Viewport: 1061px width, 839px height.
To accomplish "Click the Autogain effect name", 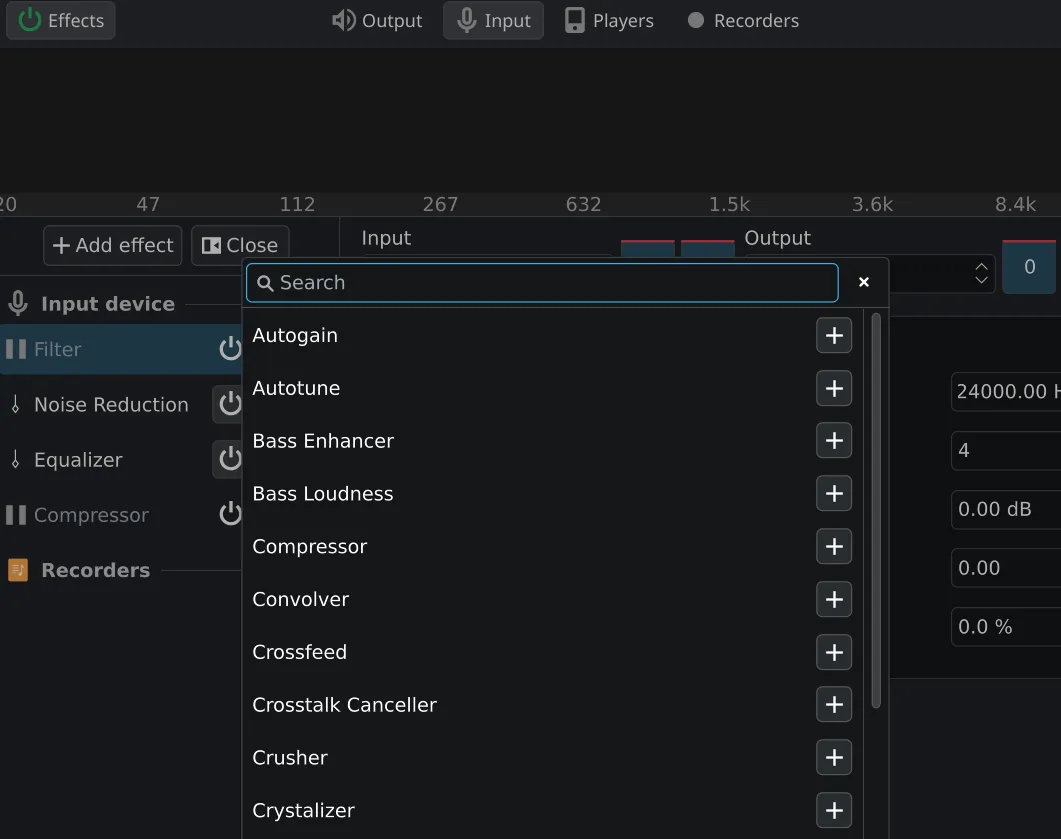I will click(x=295, y=336).
